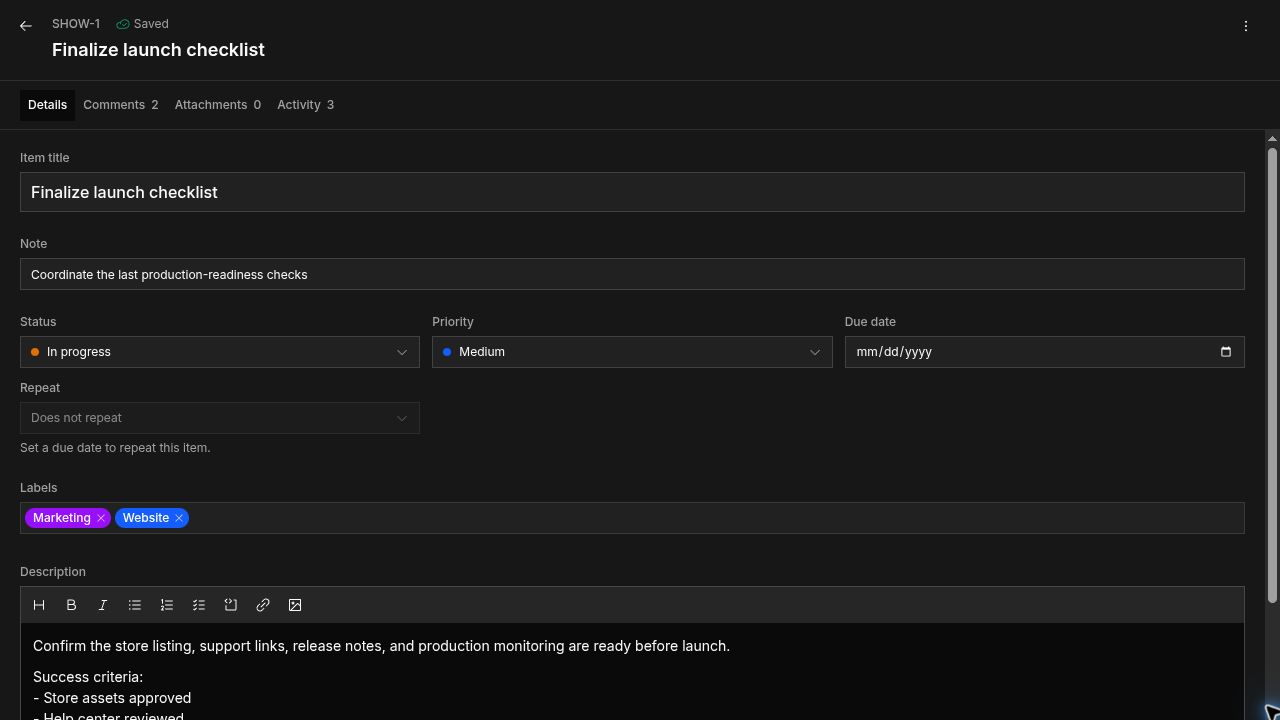Click the vertical scrollbar thumb
The image size is (1280, 720).
[x=1272, y=375]
